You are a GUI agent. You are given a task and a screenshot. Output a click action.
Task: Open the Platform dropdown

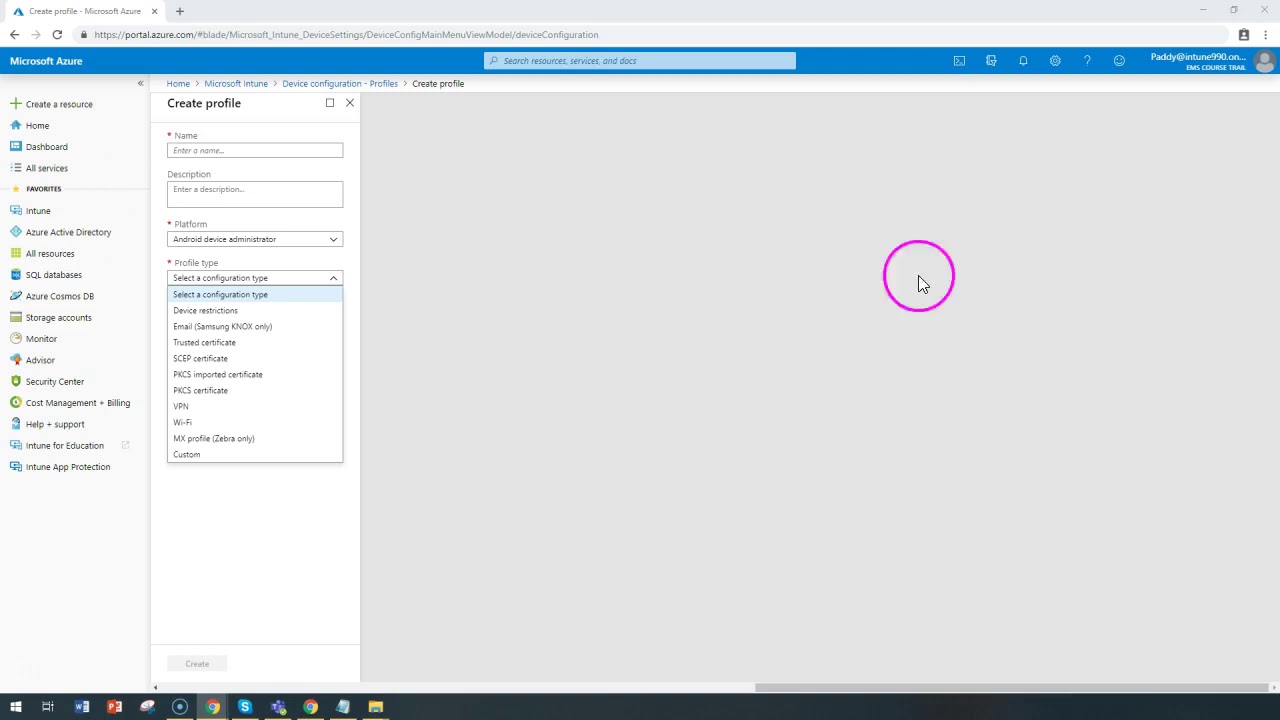coord(255,239)
